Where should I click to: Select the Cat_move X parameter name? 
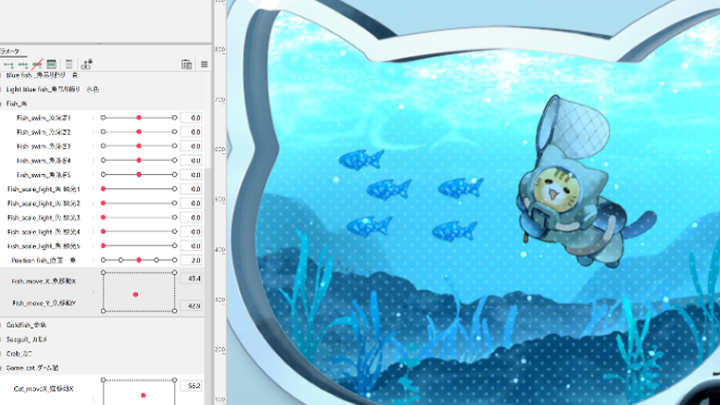coord(44,388)
